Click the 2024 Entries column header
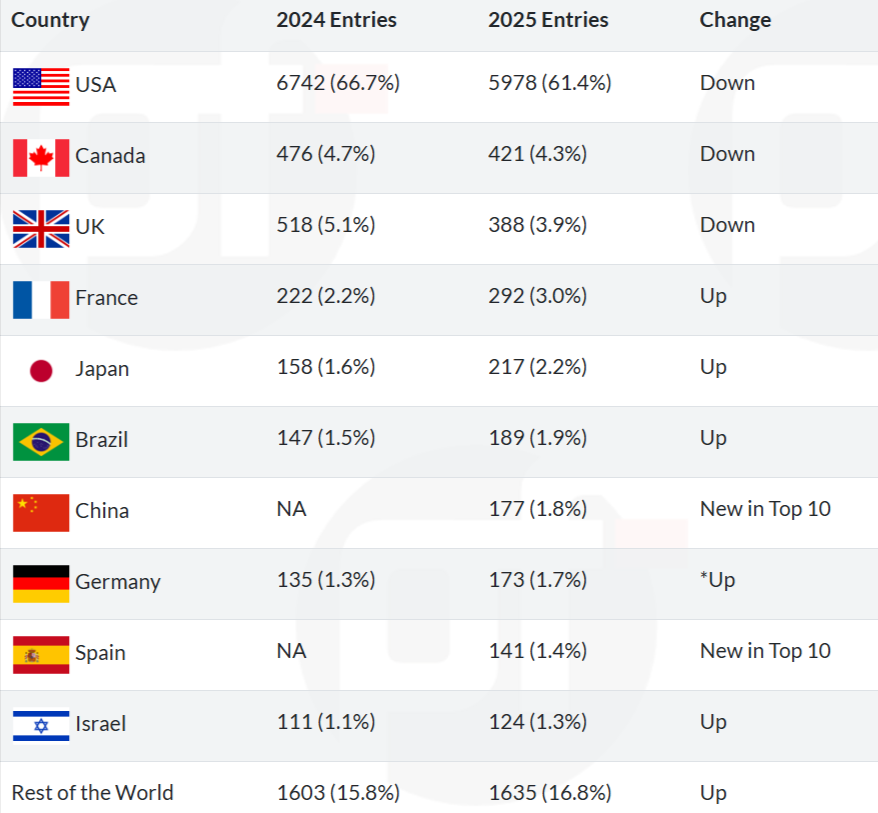Screen dimensions: 878x813 (336, 20)
